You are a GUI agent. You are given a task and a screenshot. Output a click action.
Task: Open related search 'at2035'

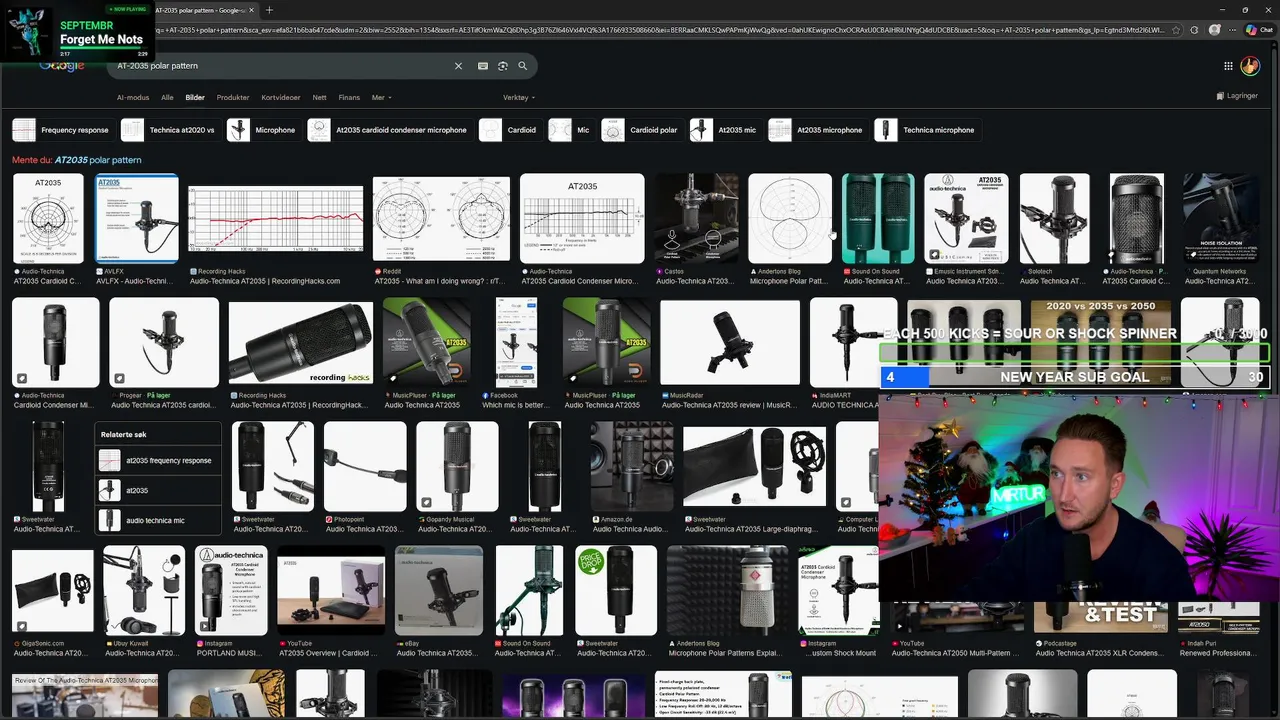click(x=157, y=491)
